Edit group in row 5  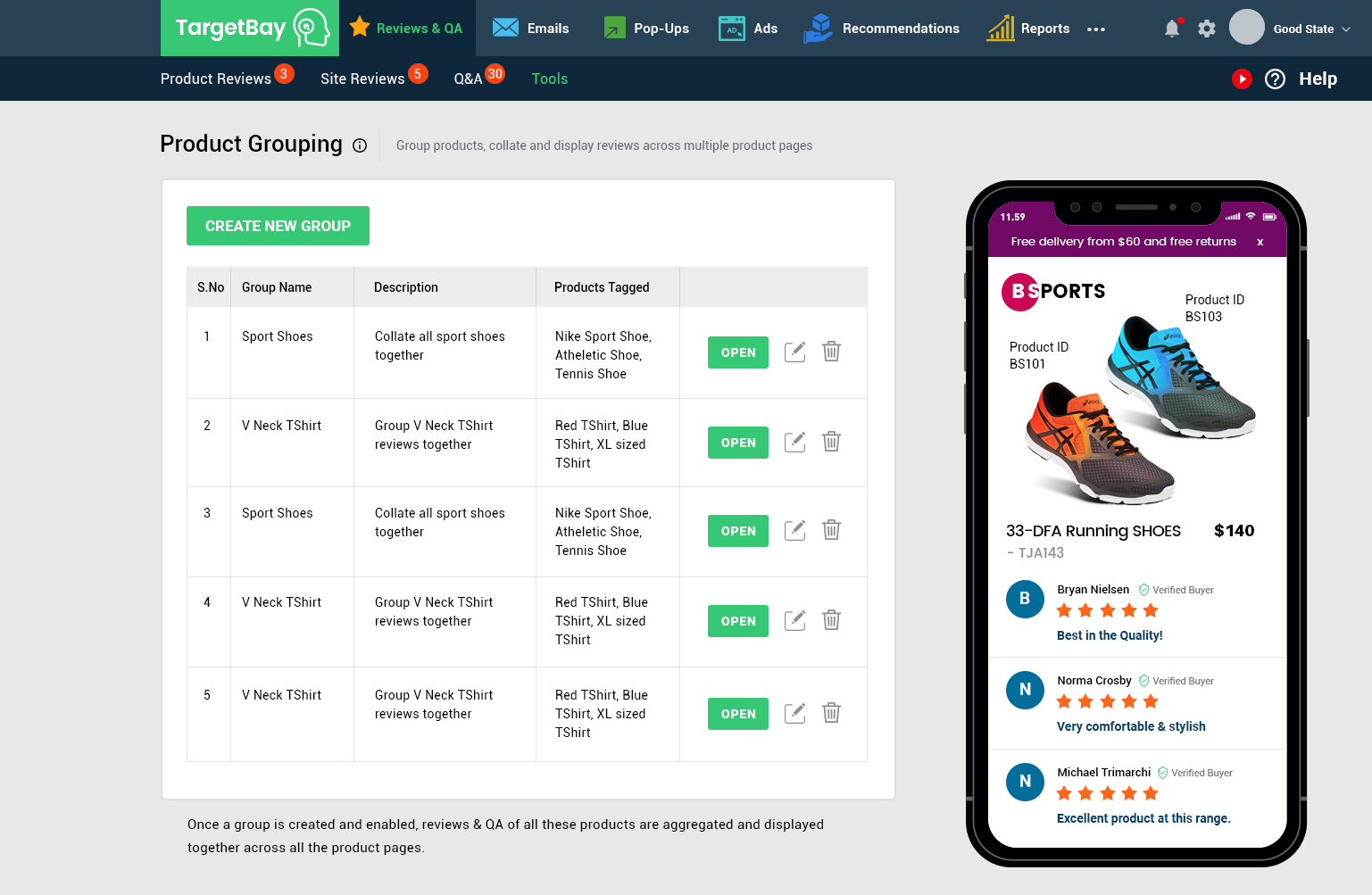point(794,713)
